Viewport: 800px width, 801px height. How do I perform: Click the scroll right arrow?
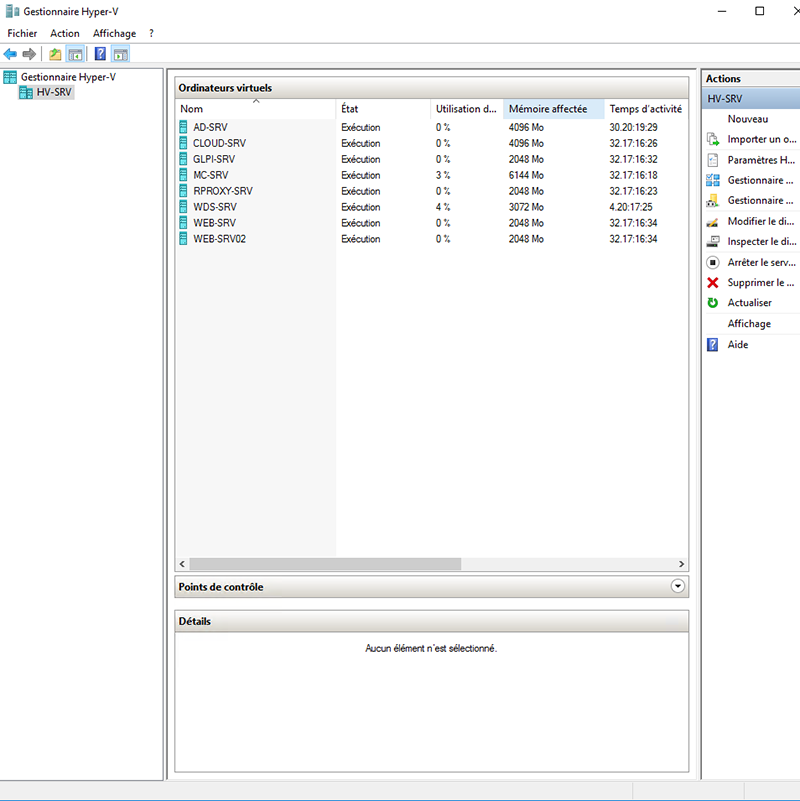(681, 564)
